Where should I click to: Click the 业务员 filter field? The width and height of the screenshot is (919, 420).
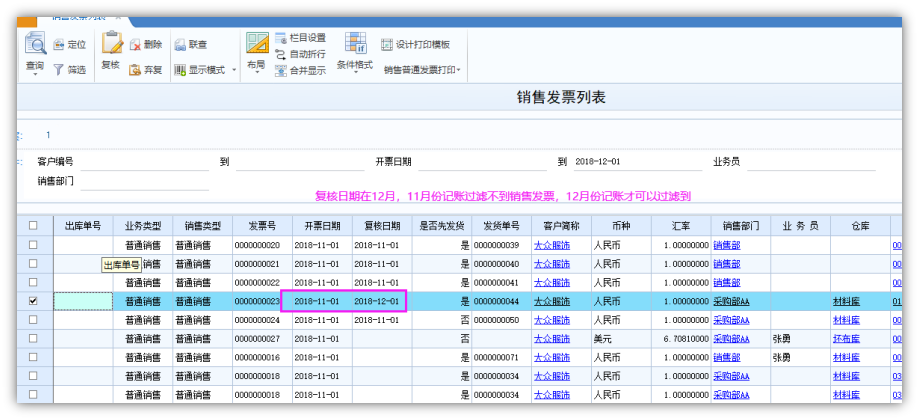tap(811, 162)
